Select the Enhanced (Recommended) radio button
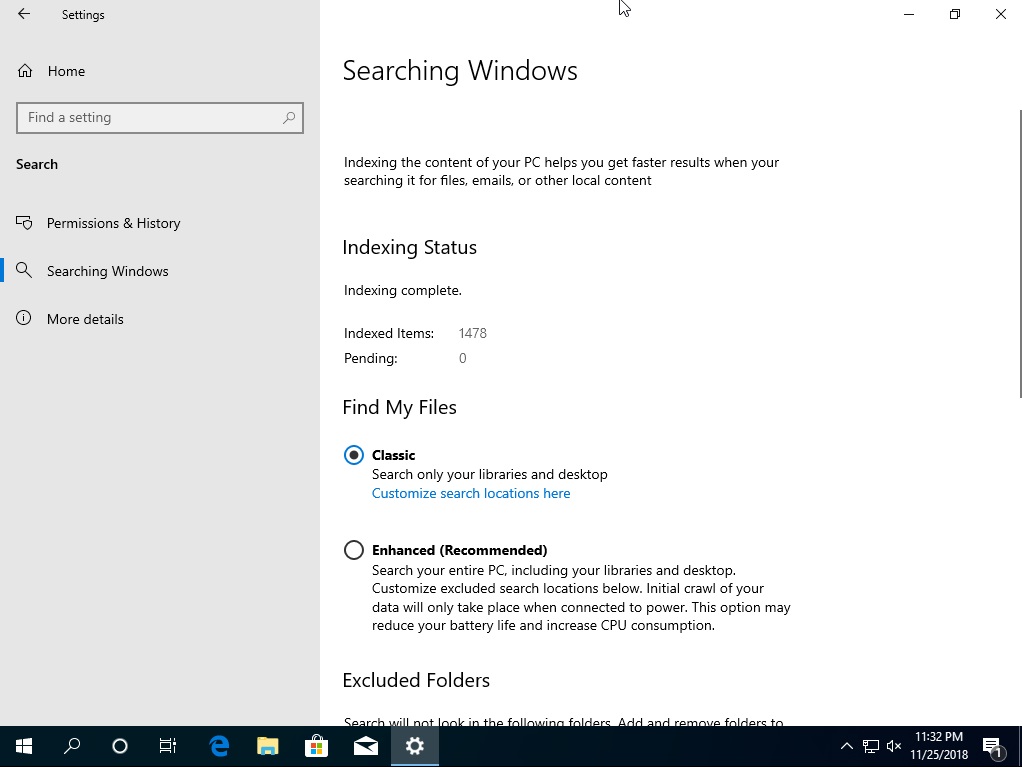Image resolution: width=1022 pixels, height=767 pixels. (354, 550)
